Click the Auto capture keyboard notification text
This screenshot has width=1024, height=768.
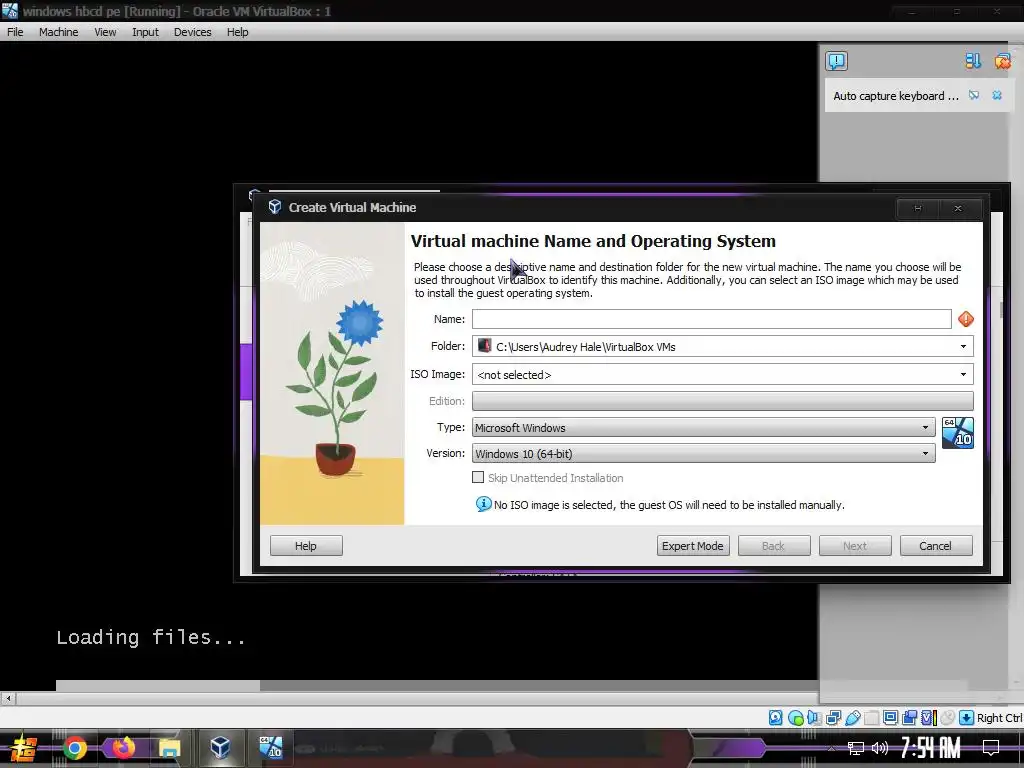pyautogui.click(x=895, y=96)
